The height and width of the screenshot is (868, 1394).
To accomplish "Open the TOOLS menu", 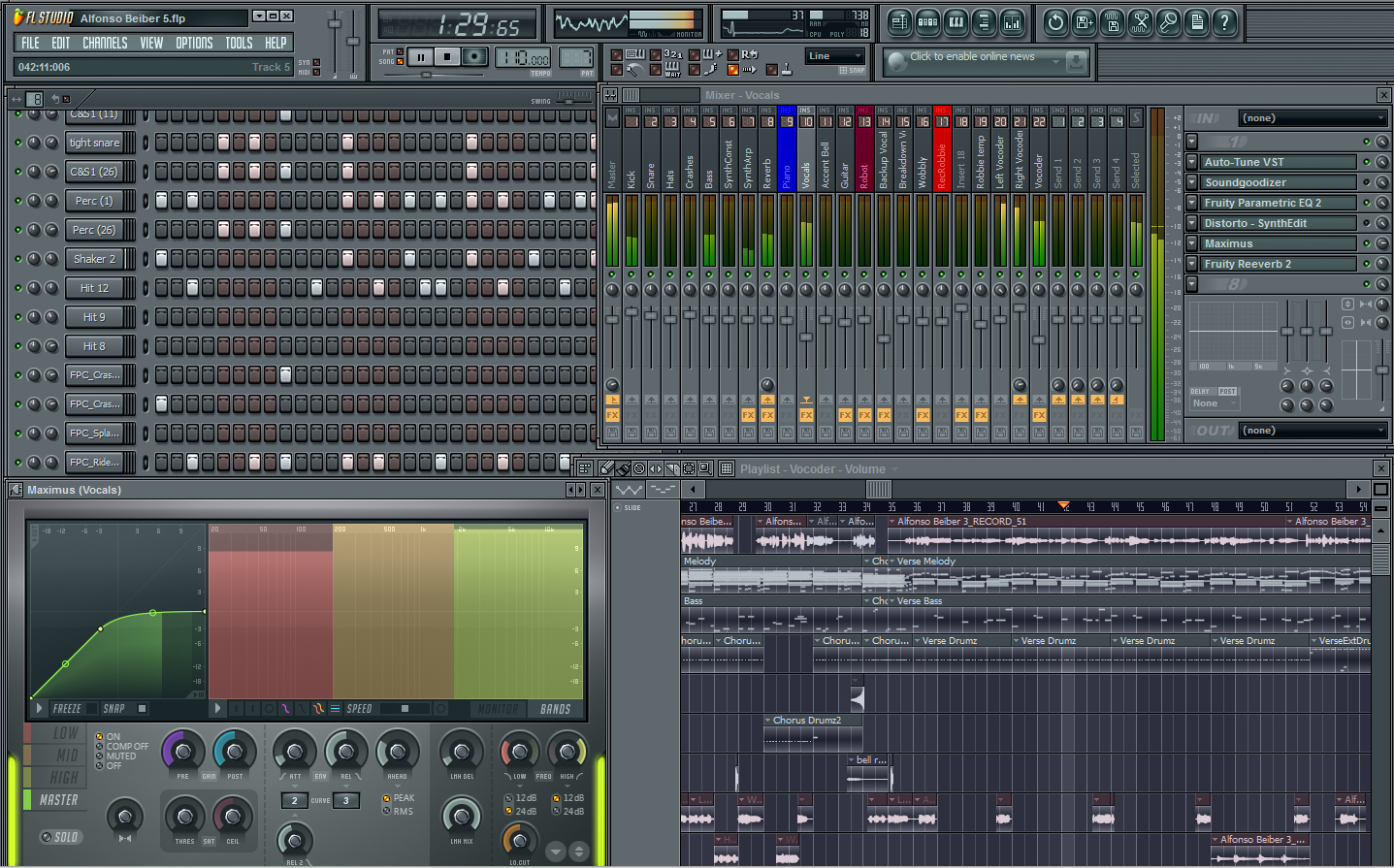I will 239,43.
